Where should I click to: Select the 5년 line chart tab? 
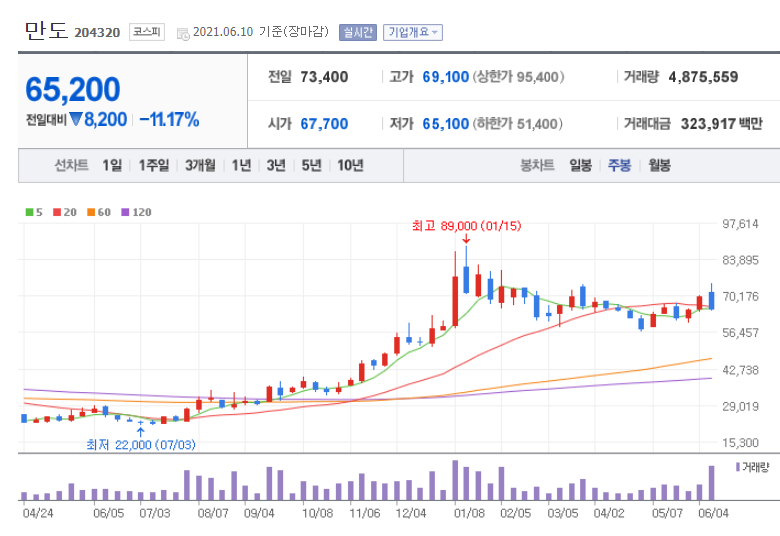tap(311, 165)
